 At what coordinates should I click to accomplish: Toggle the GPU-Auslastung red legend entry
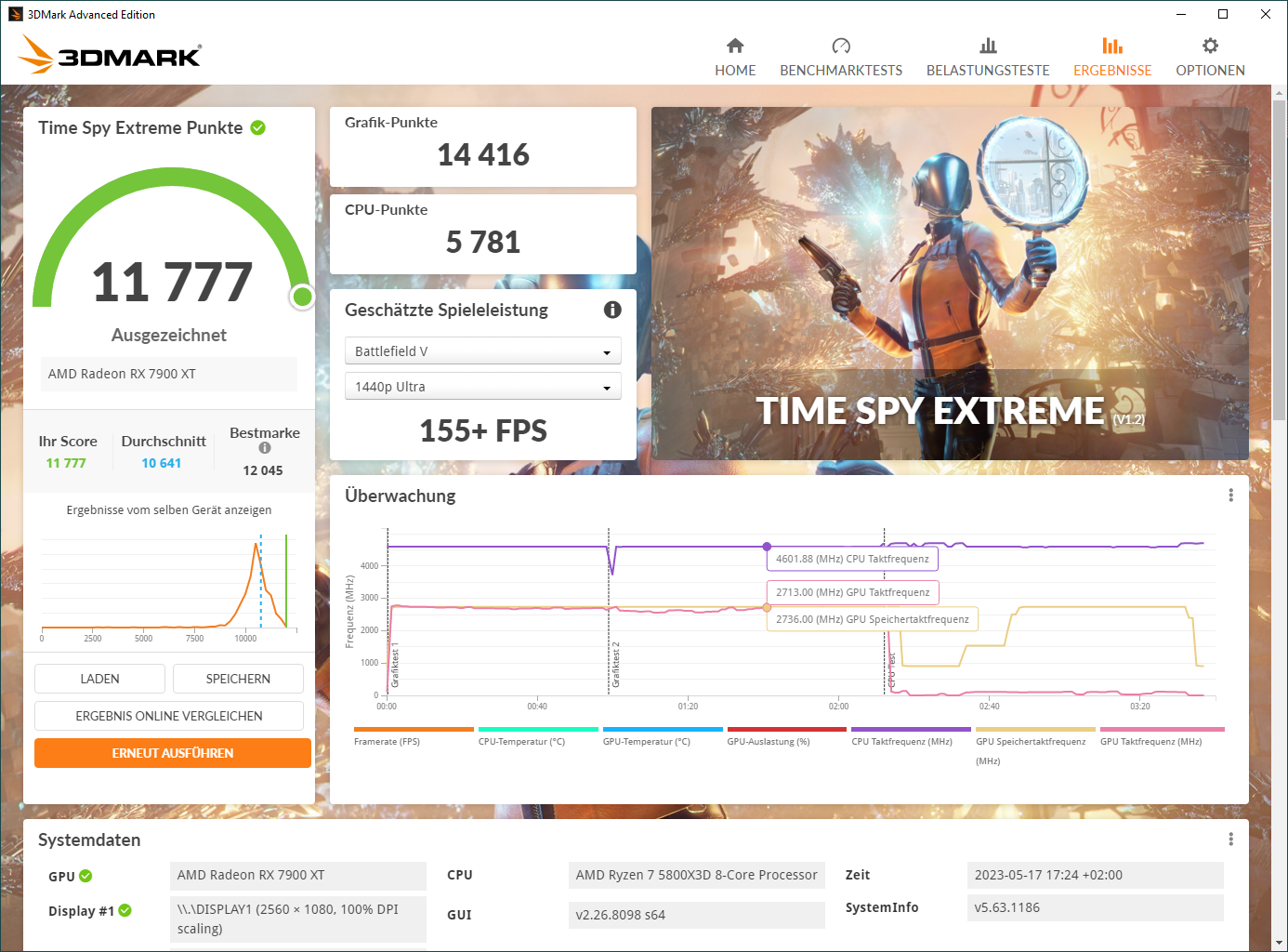[787, 736]
